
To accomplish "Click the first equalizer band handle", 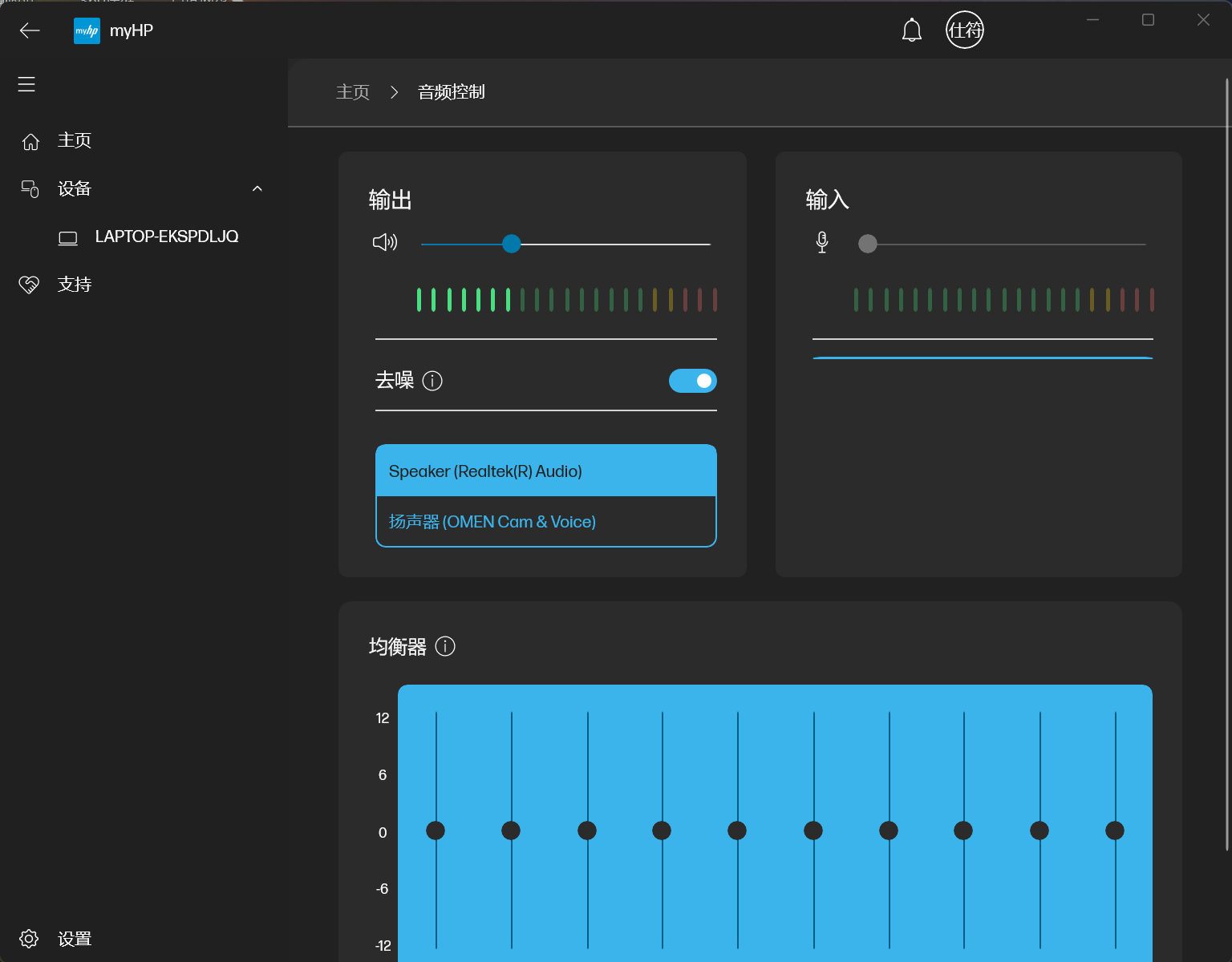I will 436,831.
